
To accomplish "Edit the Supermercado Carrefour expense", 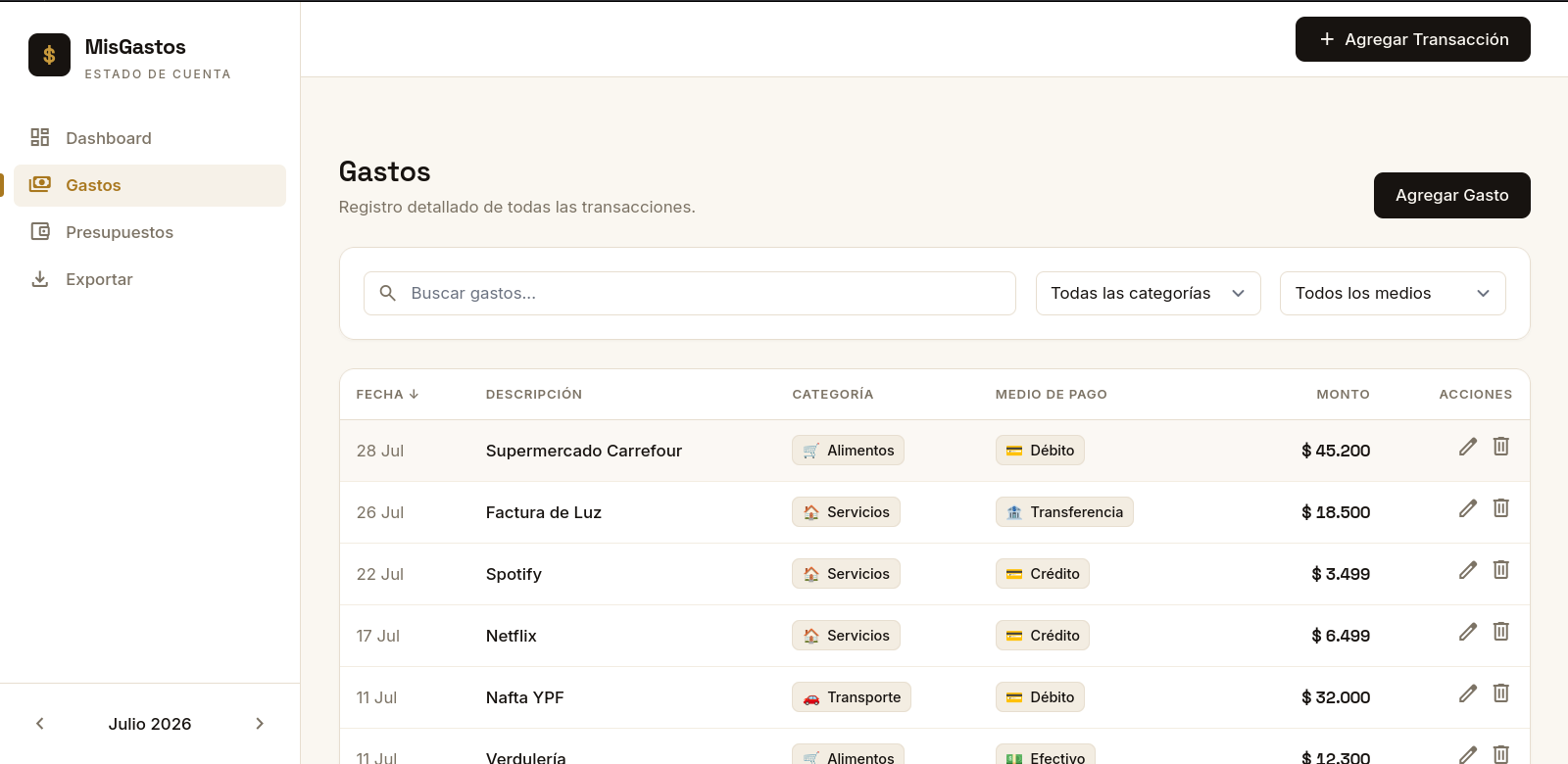I will click(x=1468, y=447).
